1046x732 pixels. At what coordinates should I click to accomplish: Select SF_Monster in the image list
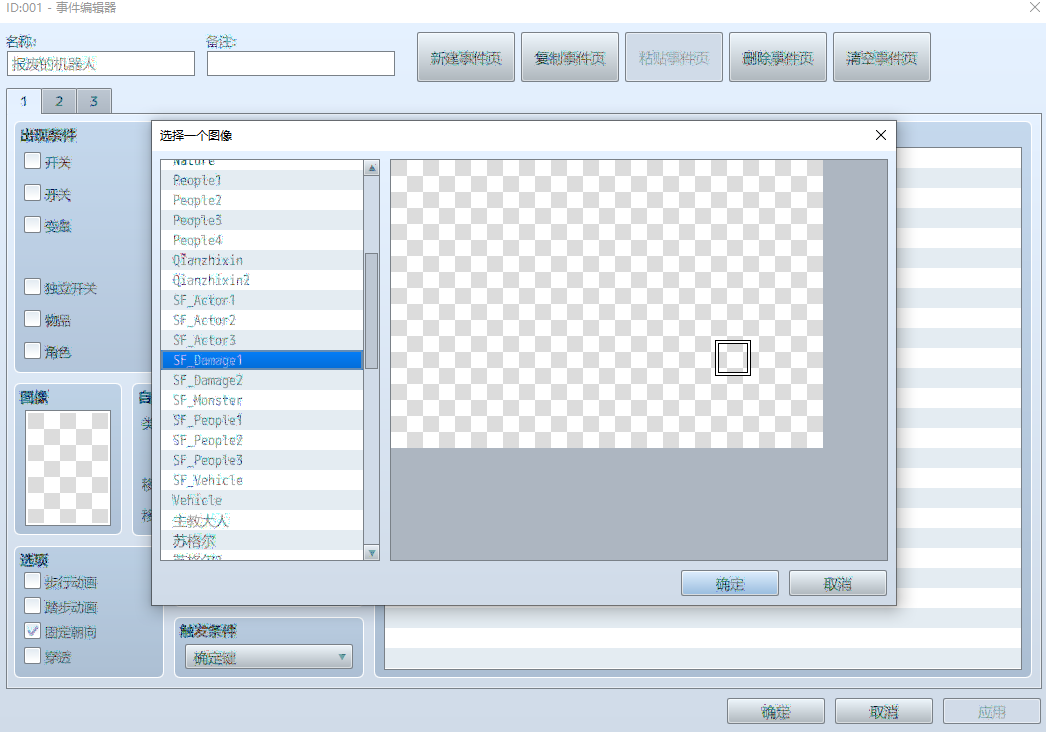262,400
